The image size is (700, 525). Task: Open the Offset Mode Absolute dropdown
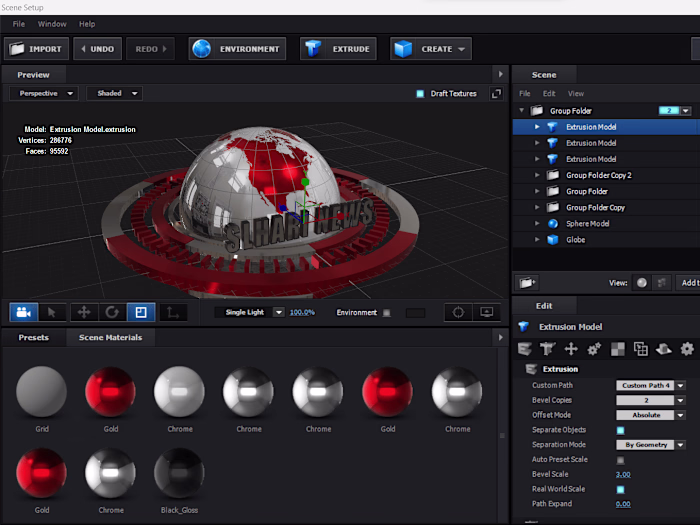point(650,415)
